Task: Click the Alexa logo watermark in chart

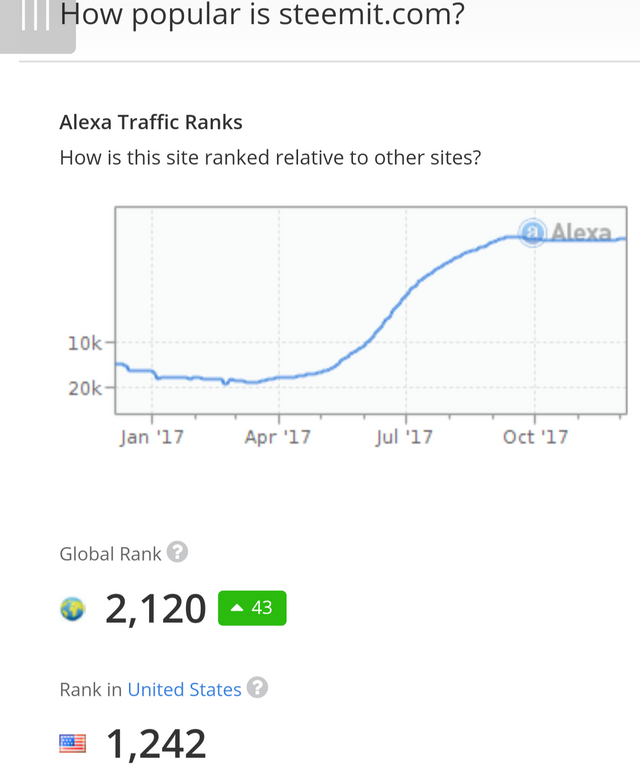Action: [567, 233]
